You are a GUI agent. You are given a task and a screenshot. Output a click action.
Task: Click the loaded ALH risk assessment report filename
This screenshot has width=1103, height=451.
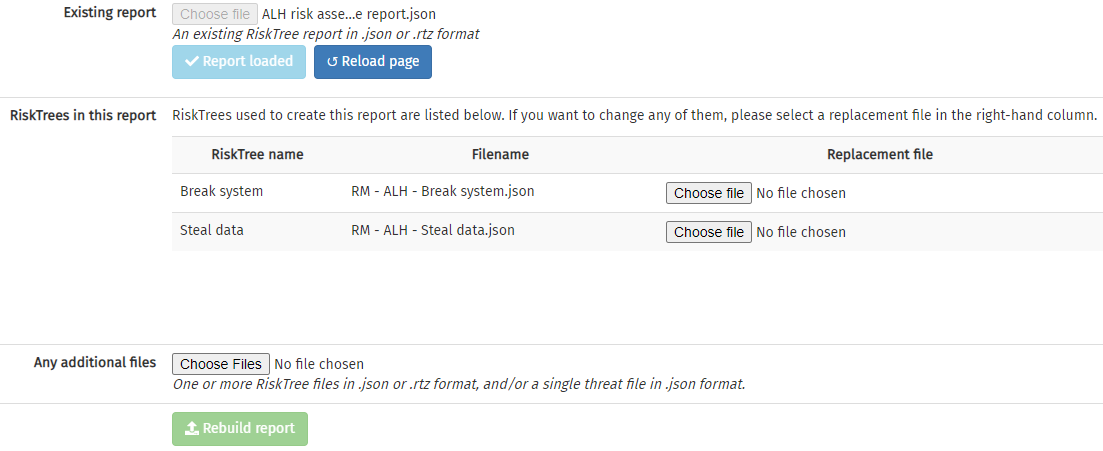(348, 15)
